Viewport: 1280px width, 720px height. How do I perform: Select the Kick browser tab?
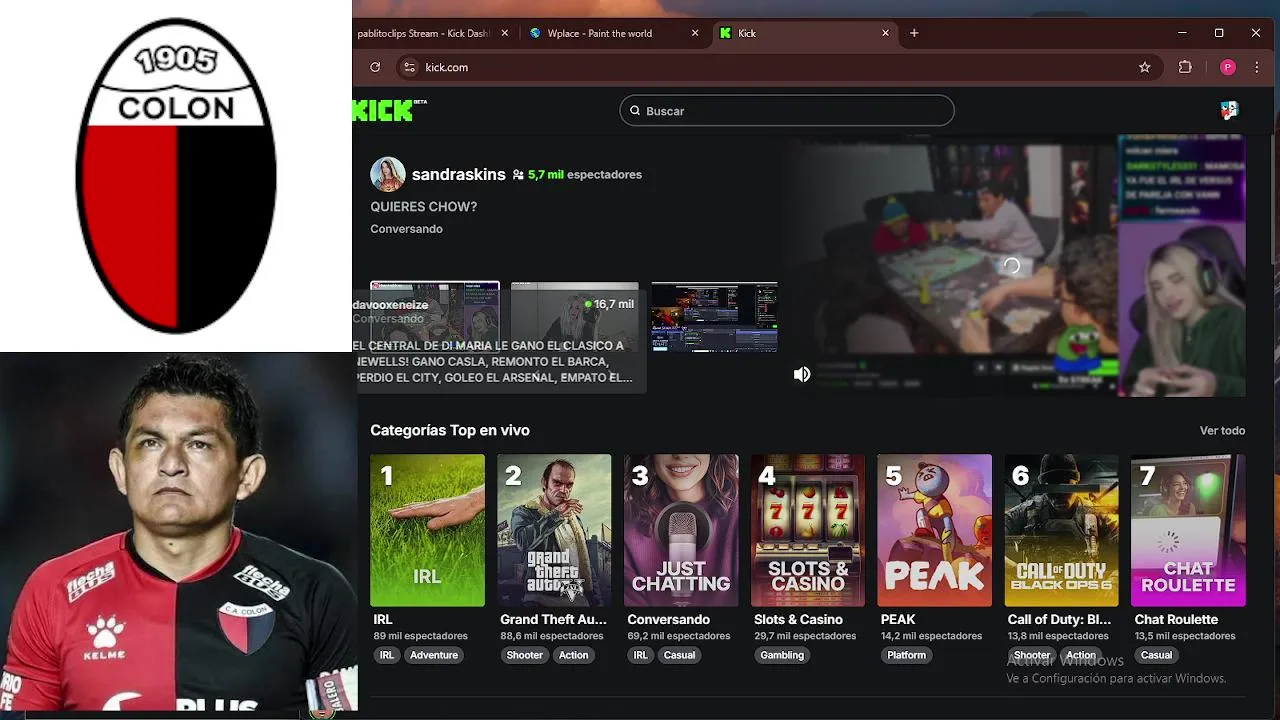click(803, 33)
